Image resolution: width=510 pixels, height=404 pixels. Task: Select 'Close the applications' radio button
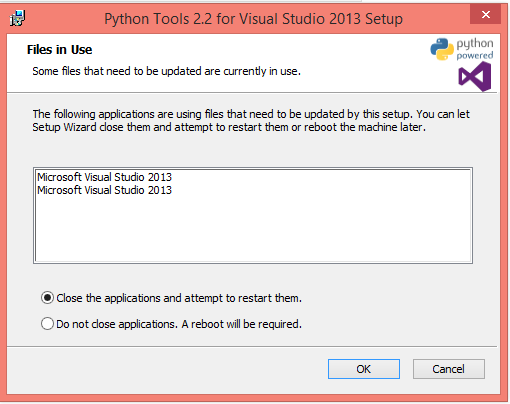tap(47, 298)
